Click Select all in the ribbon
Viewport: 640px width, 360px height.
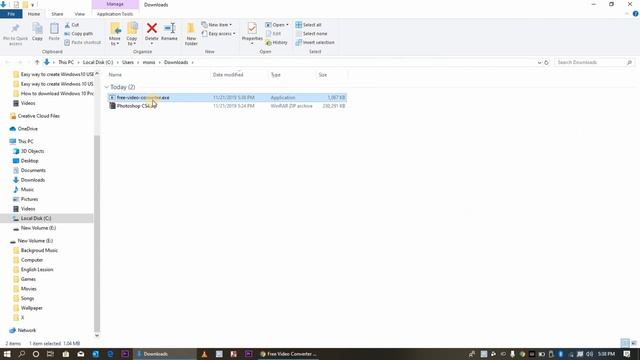click(309, 25)
